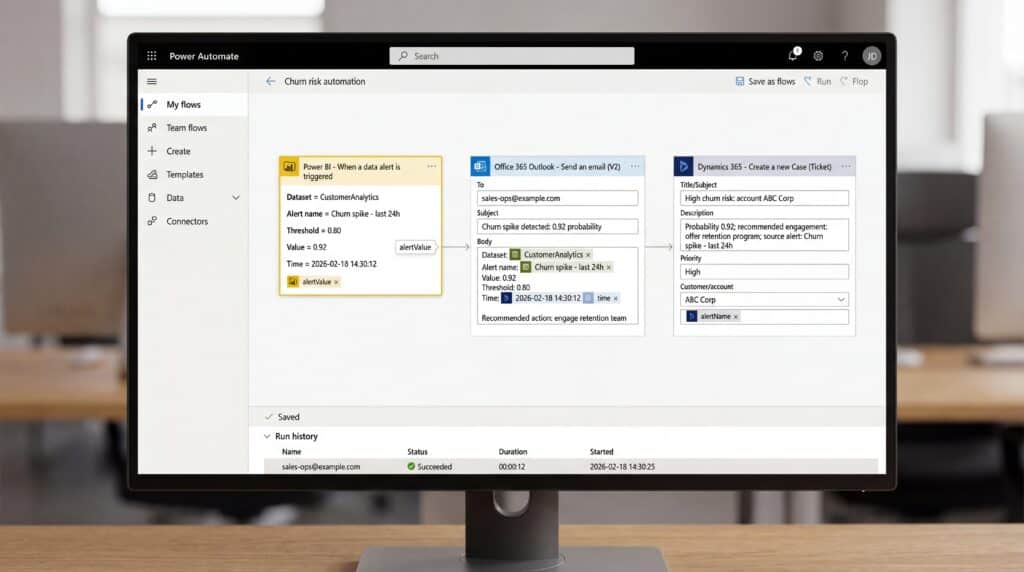Open Outlook Send an email ellipsis menu
This screenshot has height=572, width=1024.
[x=635, y=167]
